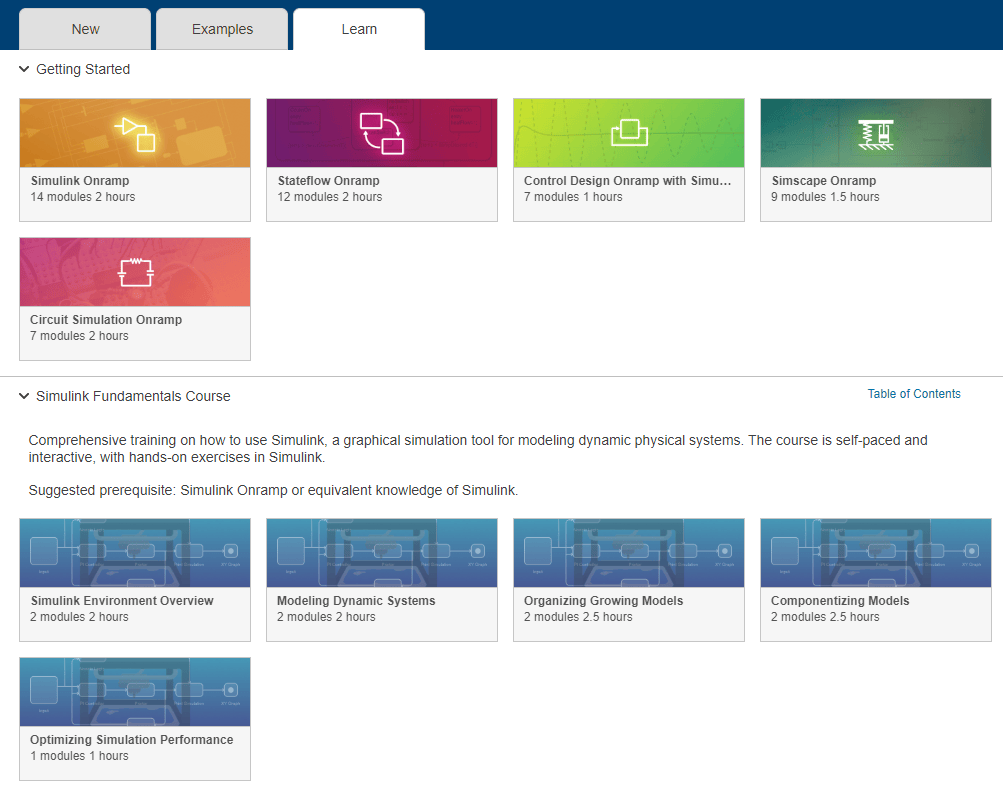Click the Simscape Onramp title text
The width and height of the screenshot is (1003, 789).
[823, 180]
